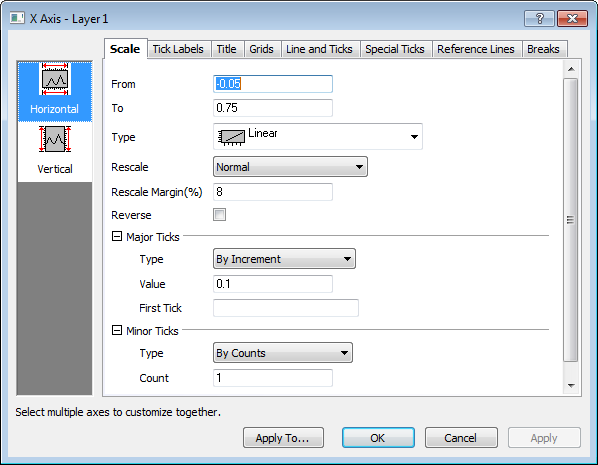Click the scroll up arrow
598x465 pixels.
[571, 69]
